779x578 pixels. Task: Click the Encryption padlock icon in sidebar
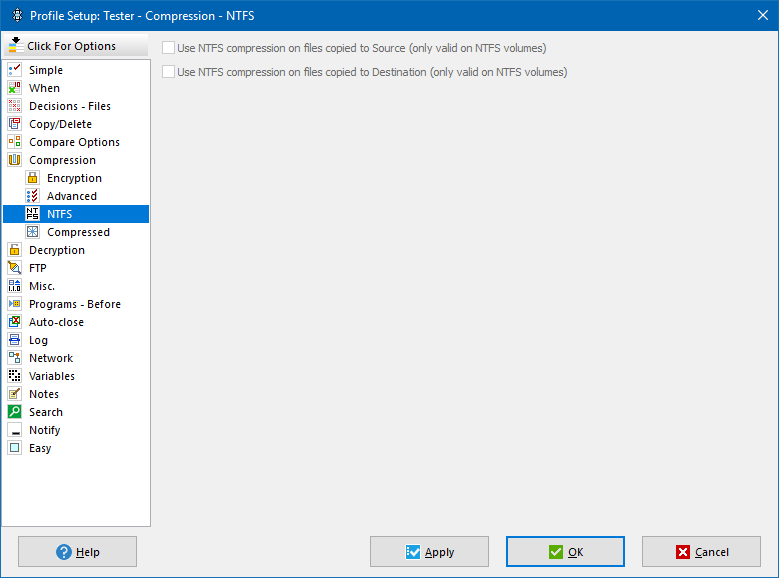point(32,178)
